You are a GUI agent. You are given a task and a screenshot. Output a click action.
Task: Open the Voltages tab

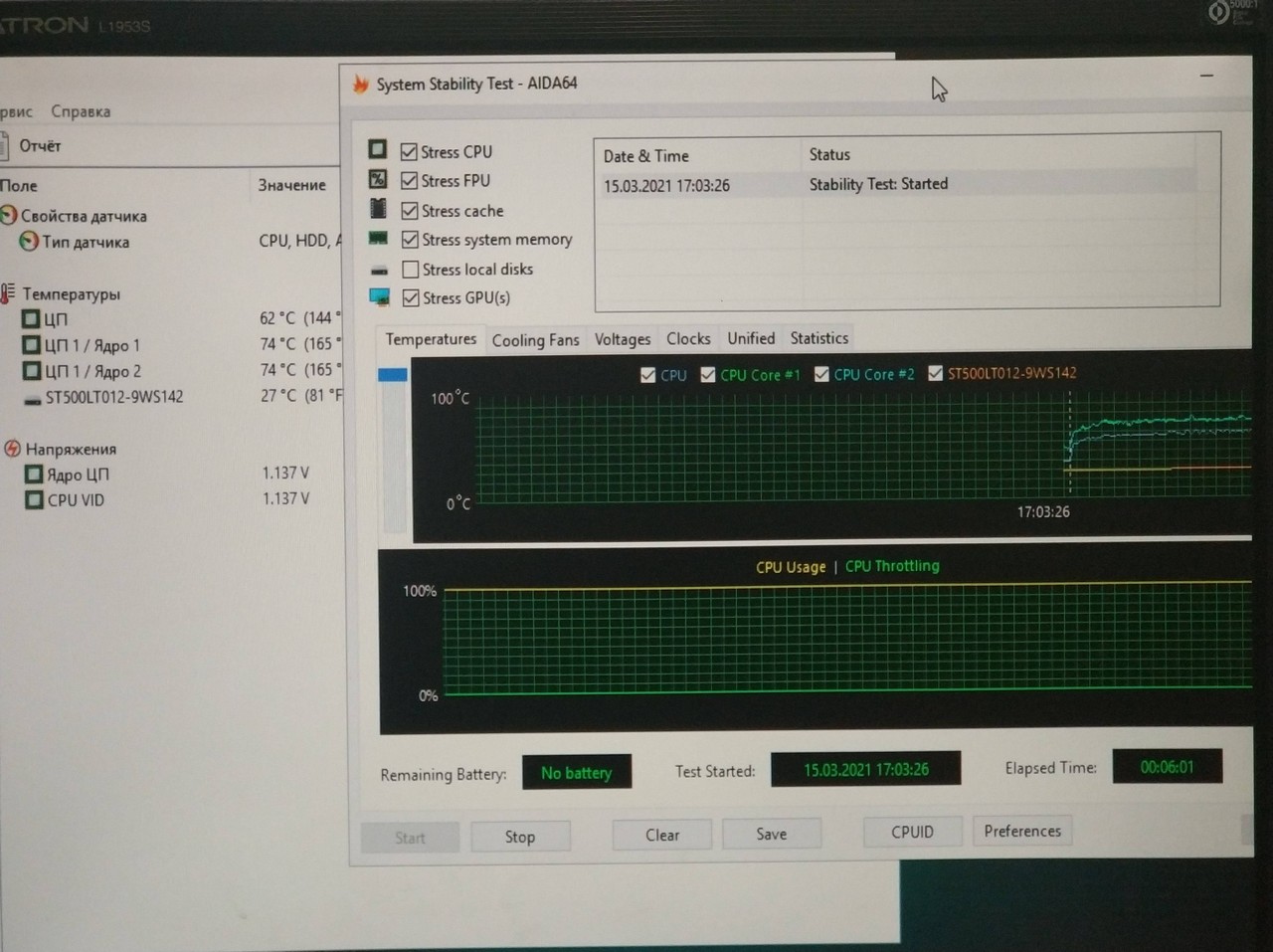[x=622, y=339]
